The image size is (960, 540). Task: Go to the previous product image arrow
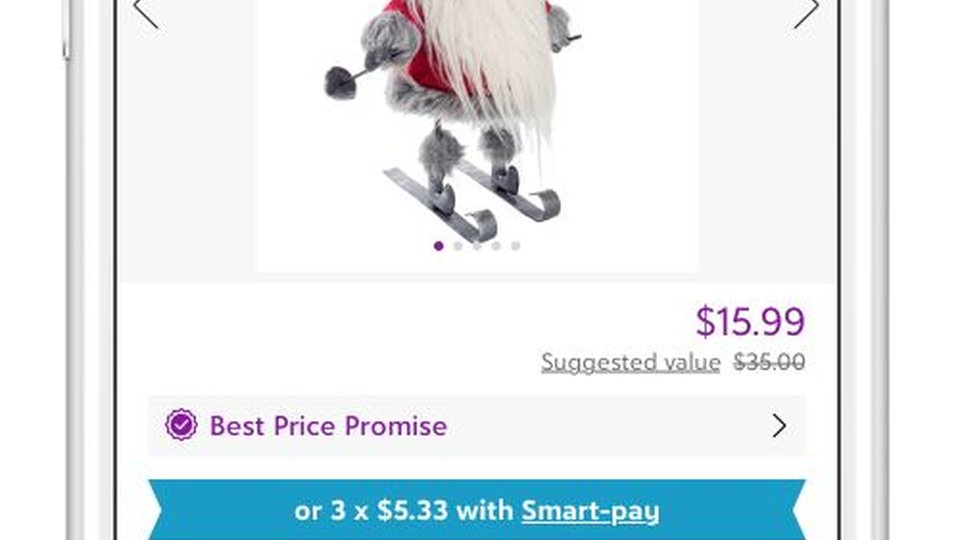click(x=146, y=12)
